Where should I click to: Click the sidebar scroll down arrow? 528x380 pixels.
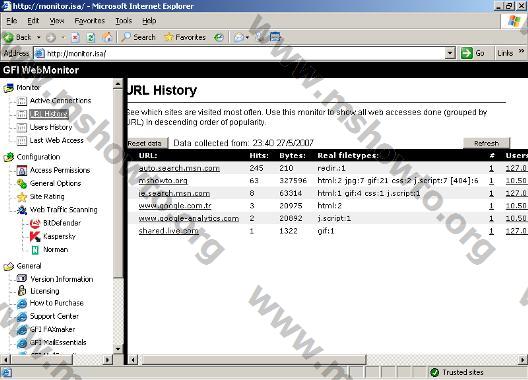tap(118, 349)
